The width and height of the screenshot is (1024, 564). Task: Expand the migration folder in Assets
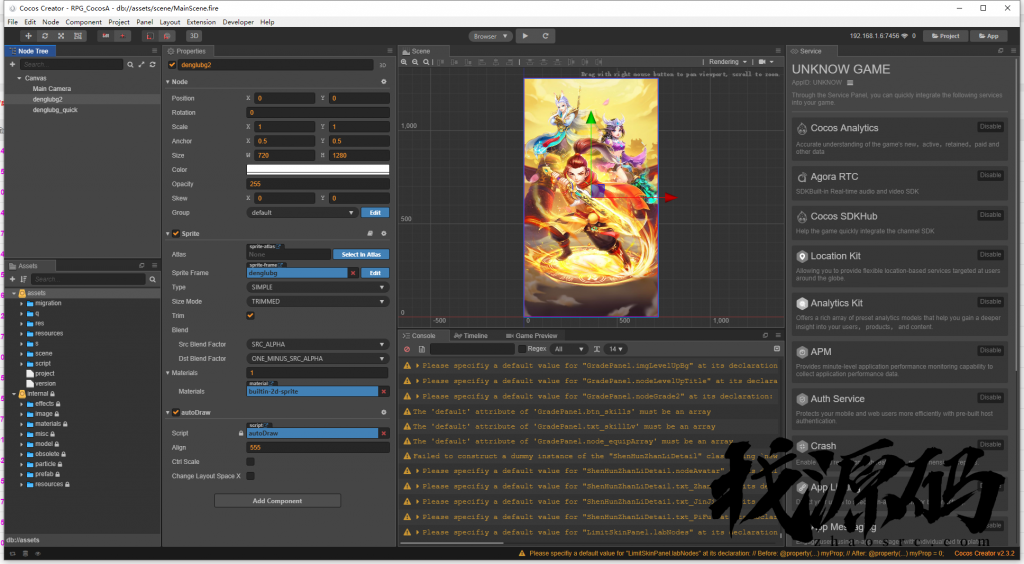(x=22, y=304)
